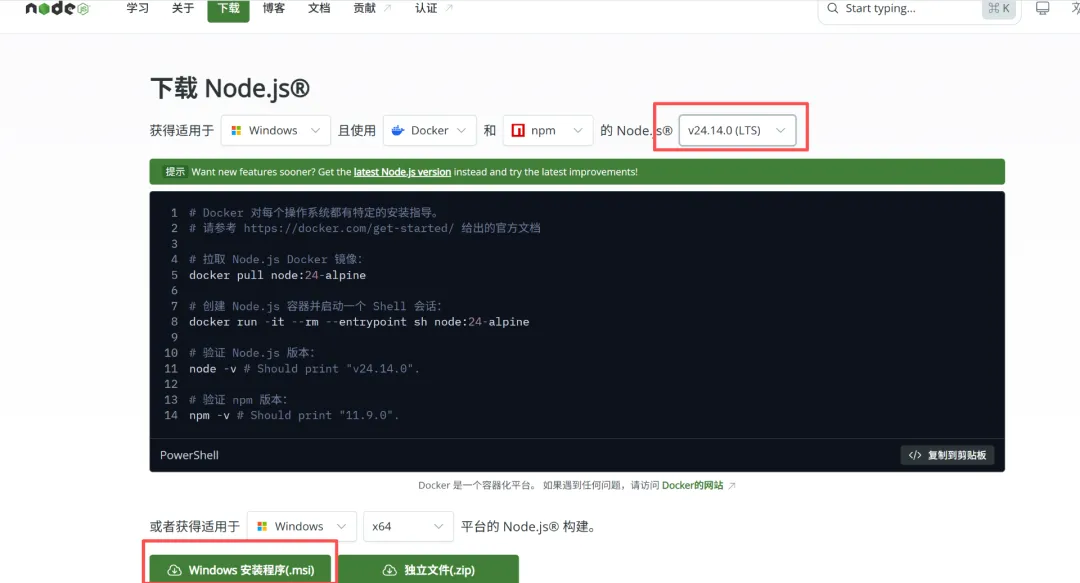The height and width of the screenshot is (583, 1080).
Task: Open the npm package manager dropdown
Action: point(548,130)
